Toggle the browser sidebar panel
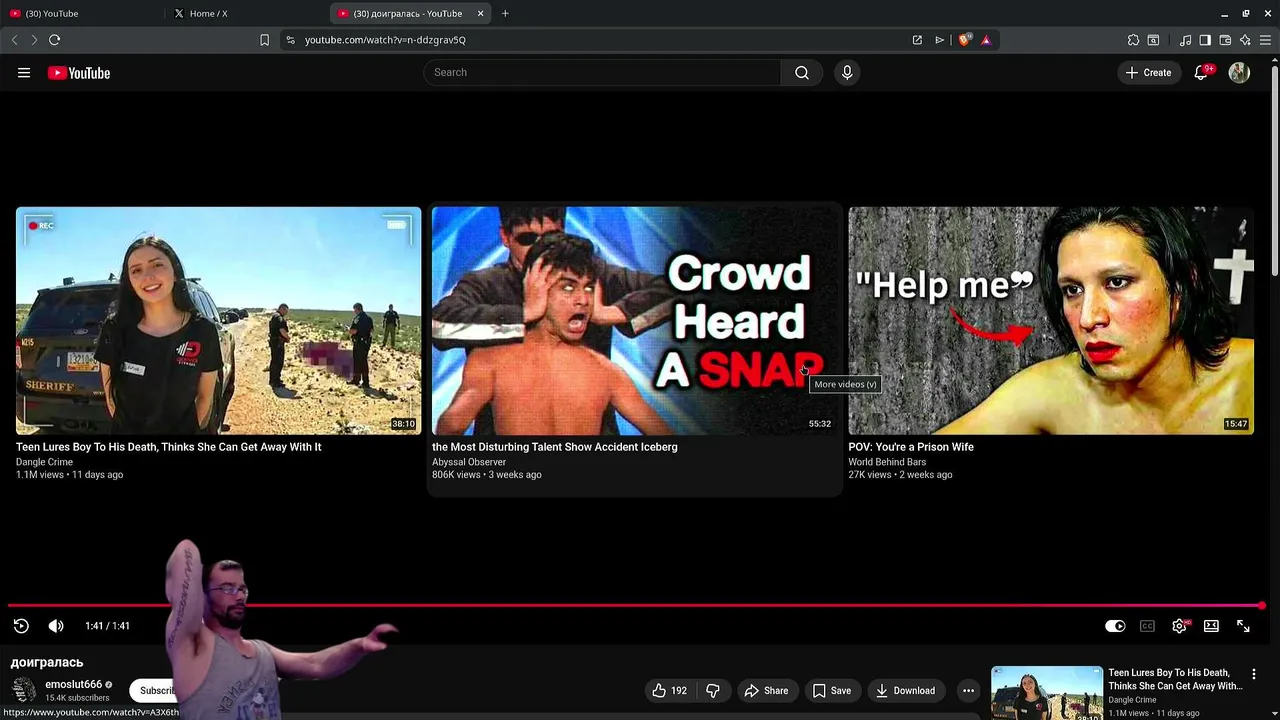 [x=1205, y=40]
